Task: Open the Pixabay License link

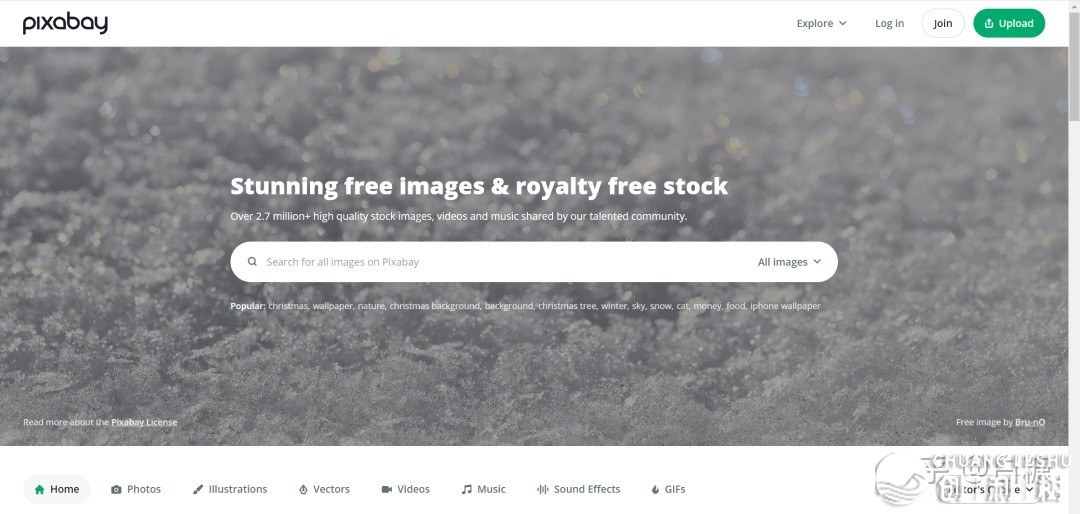Action: [x=144, y=422]
